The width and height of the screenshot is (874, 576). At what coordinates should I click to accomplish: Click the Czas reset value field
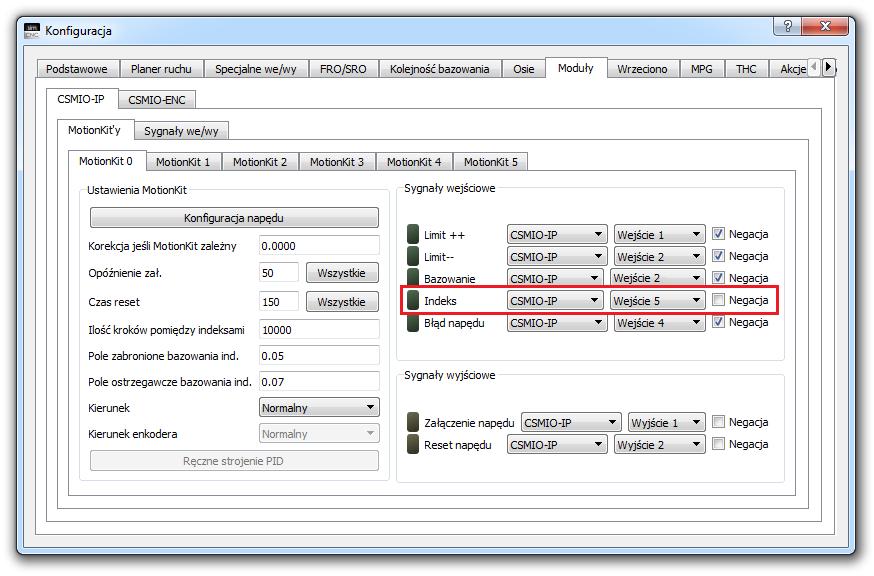click(x=278, y=302)
